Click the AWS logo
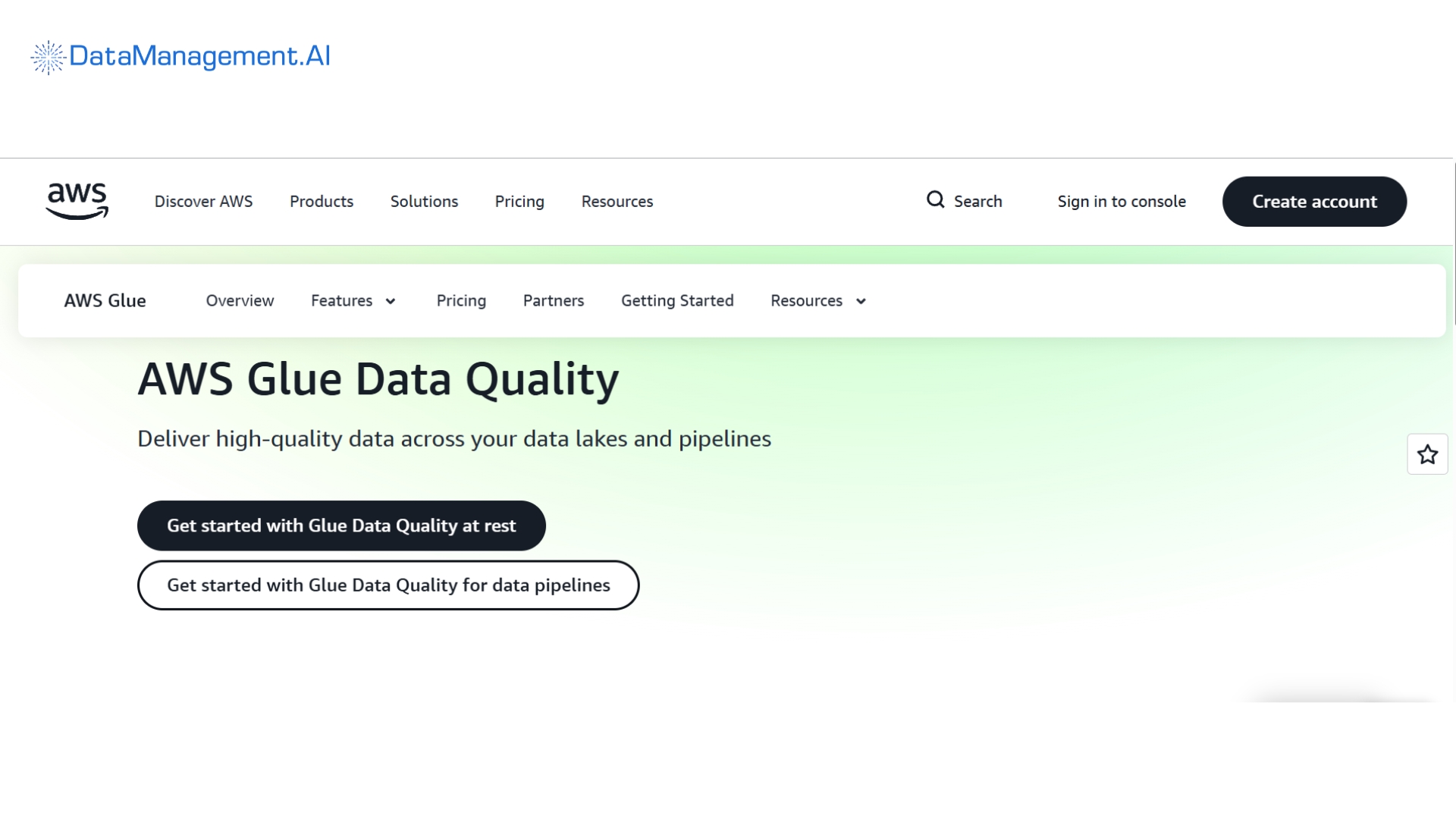The height and width of the screenshot is (819, 1456). pyautogui.click(x=77, y=201)
